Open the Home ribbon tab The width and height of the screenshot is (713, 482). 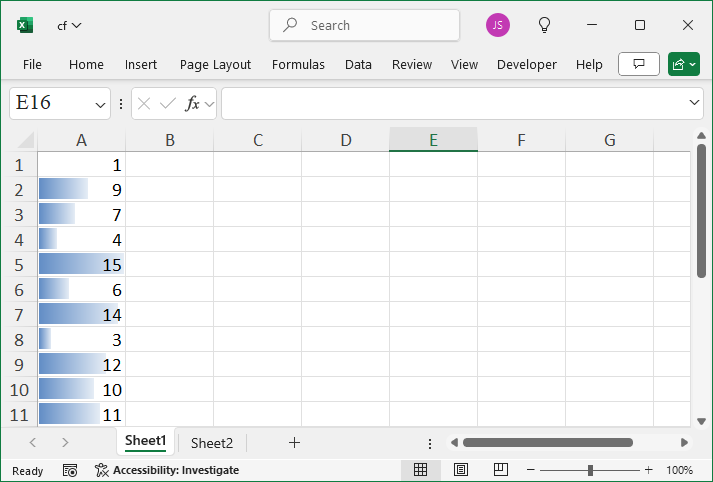86,65
